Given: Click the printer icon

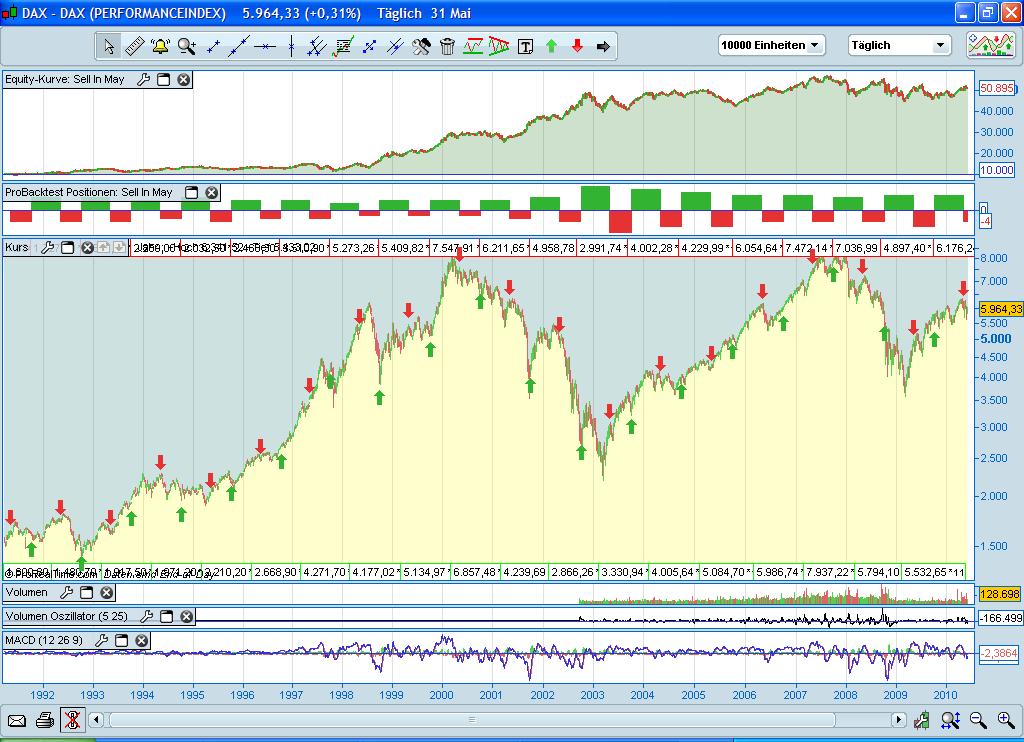Looking at the screenshot, I should click(x=44, y=720).
